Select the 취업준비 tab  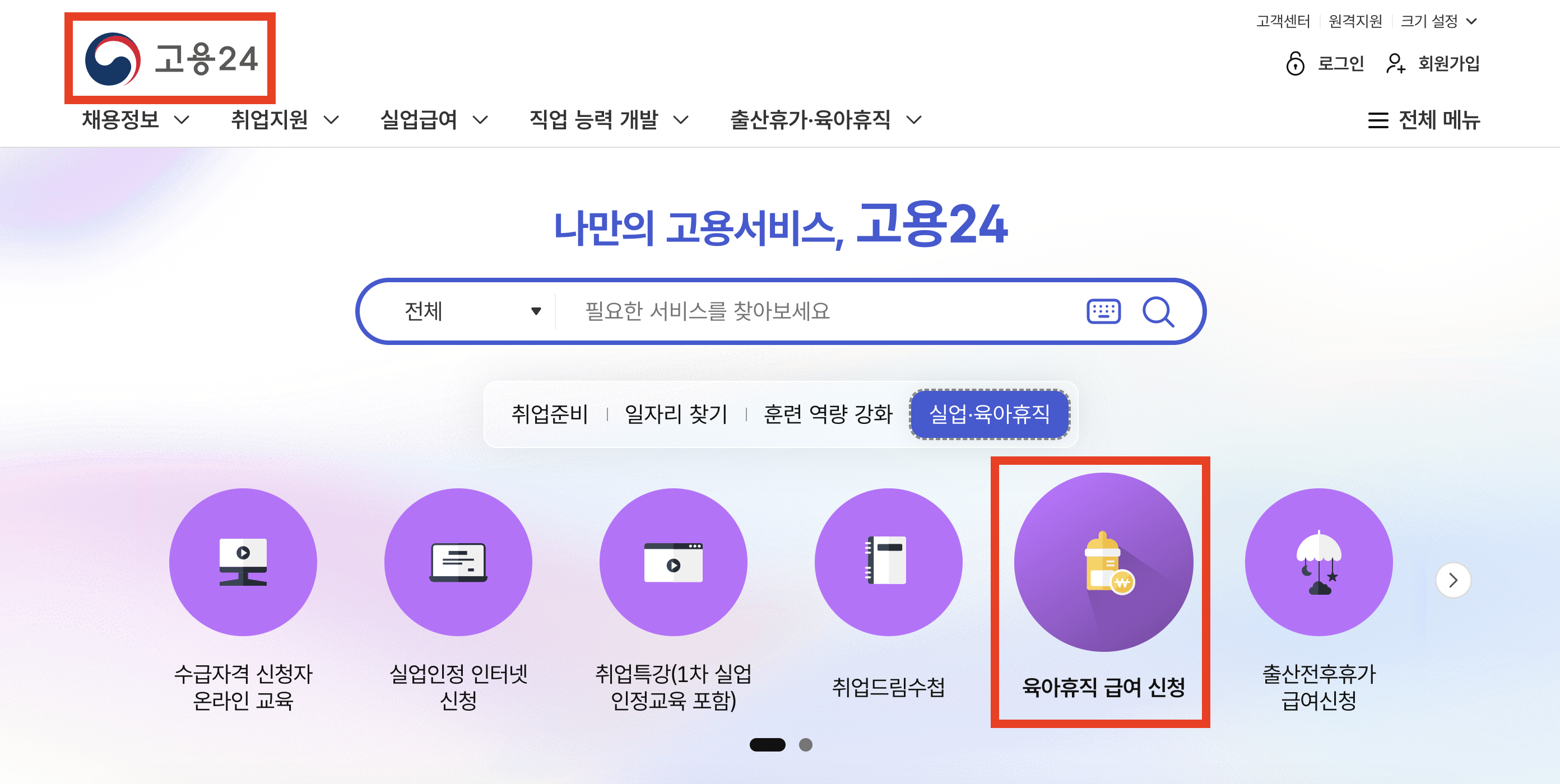click(x=549, y=414)
